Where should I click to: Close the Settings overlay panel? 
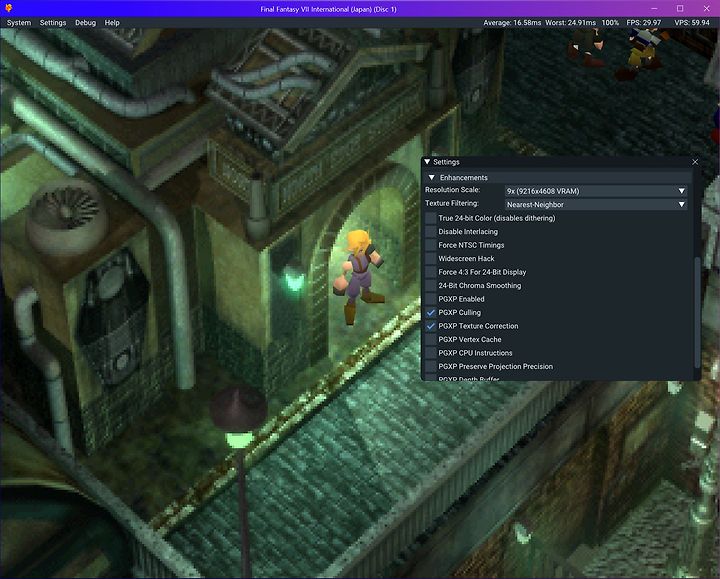click(x=695, y=162)
